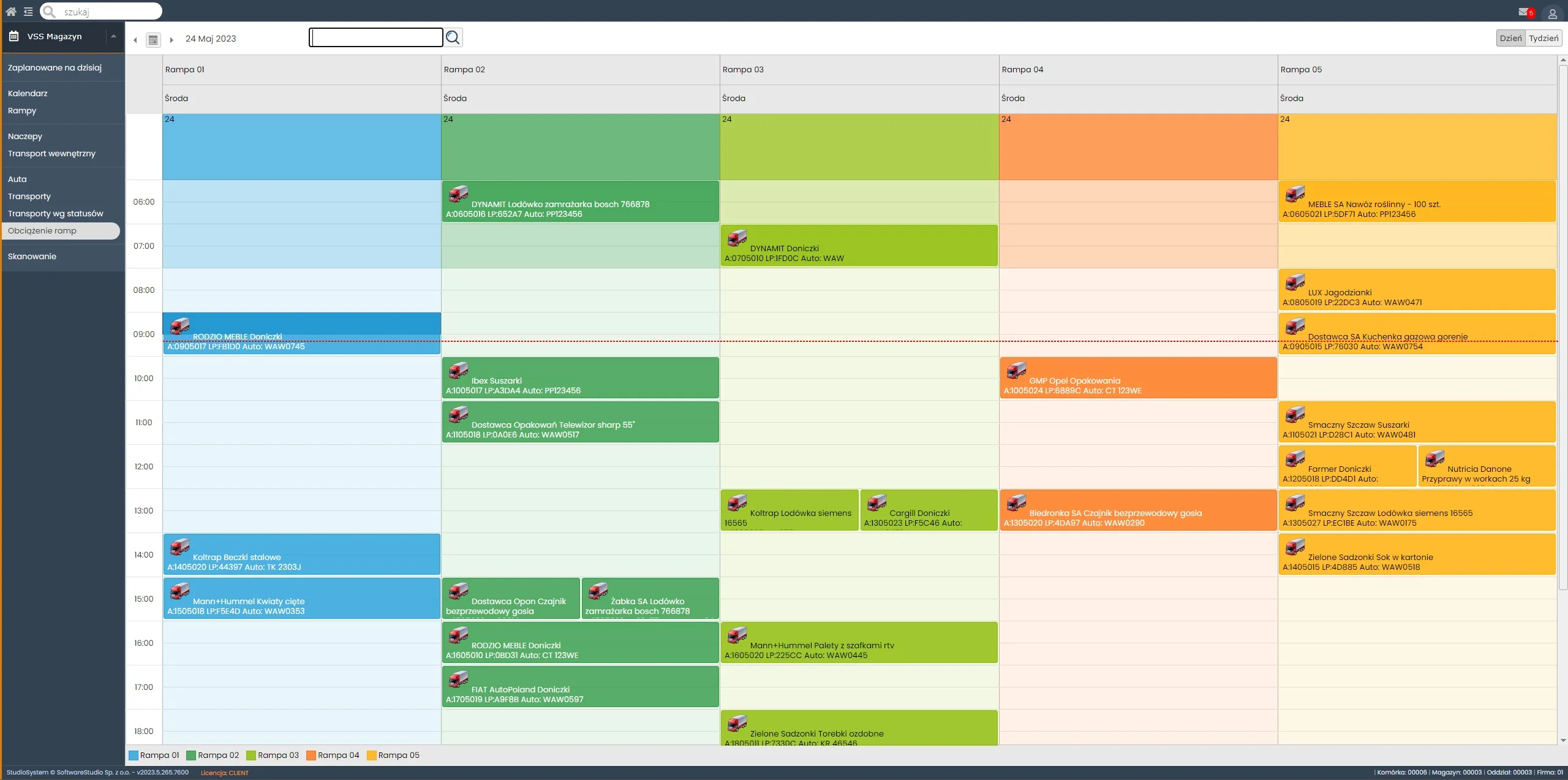Click Rampa 03 legend color swatch
1568x780 pixels.
[x=251, y=755]
